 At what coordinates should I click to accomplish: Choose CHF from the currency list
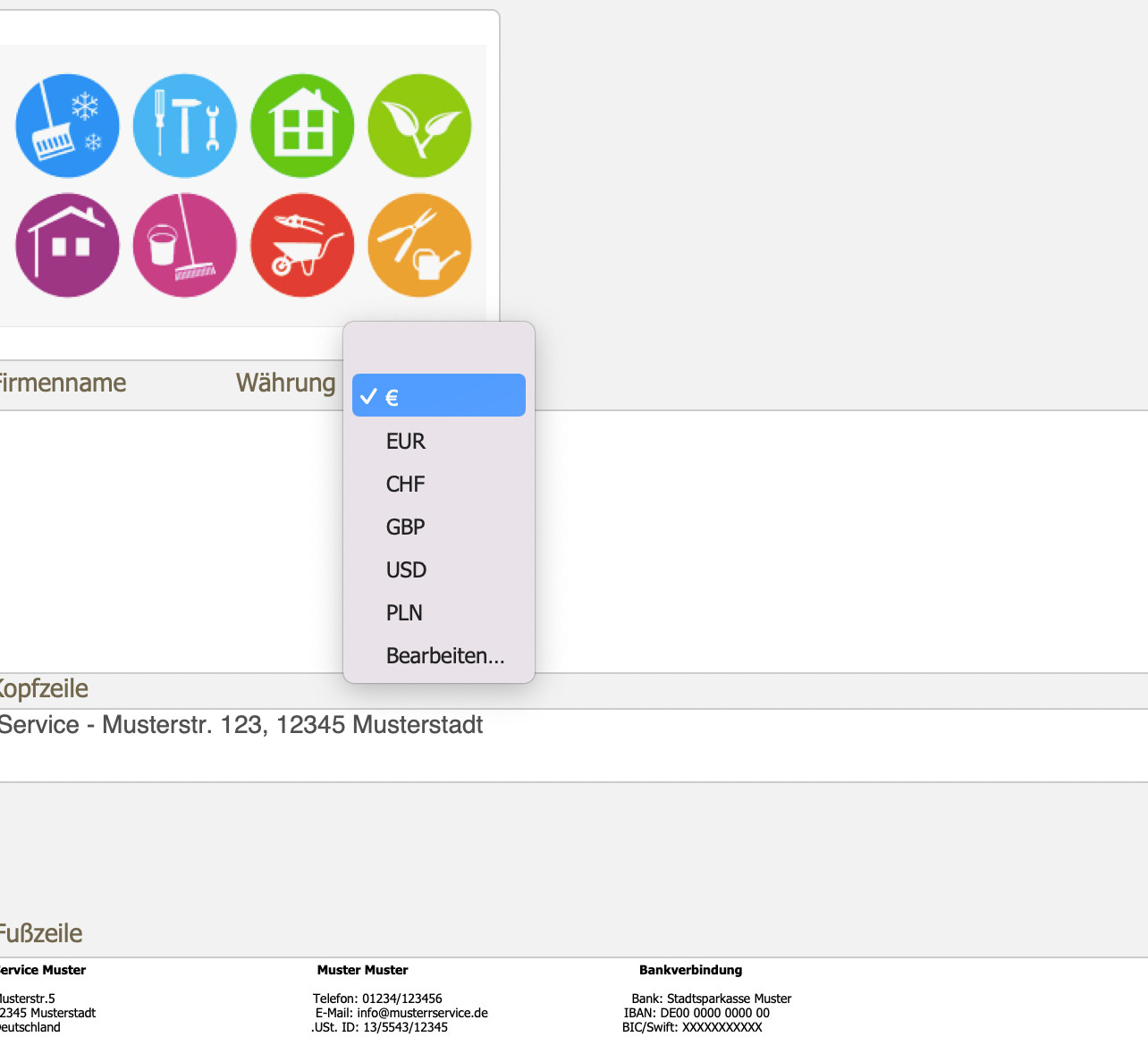click(439, 485)
